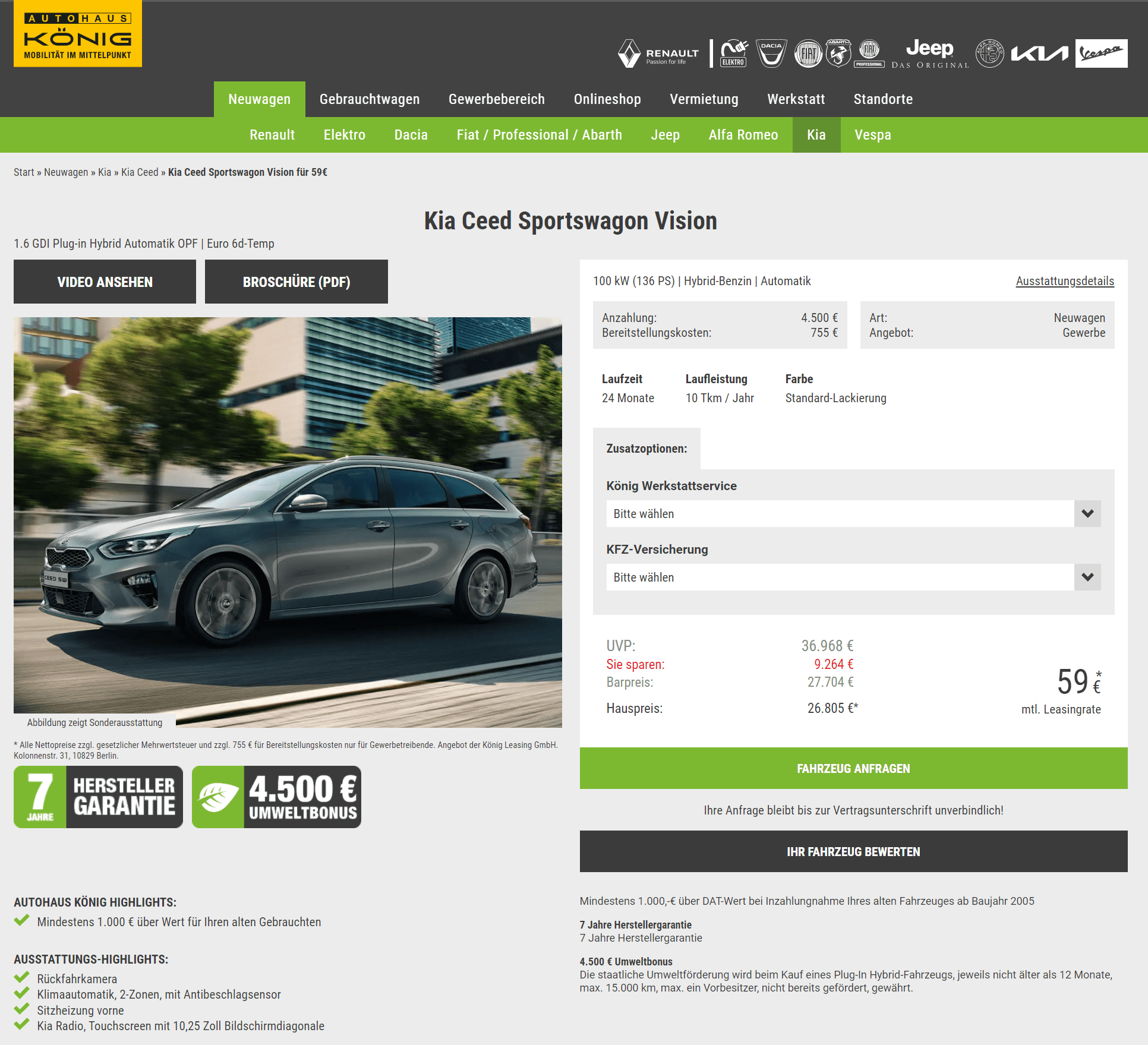Click the 24 Monate Laufzeit value

pyautogui.click(x=628, y=398)
